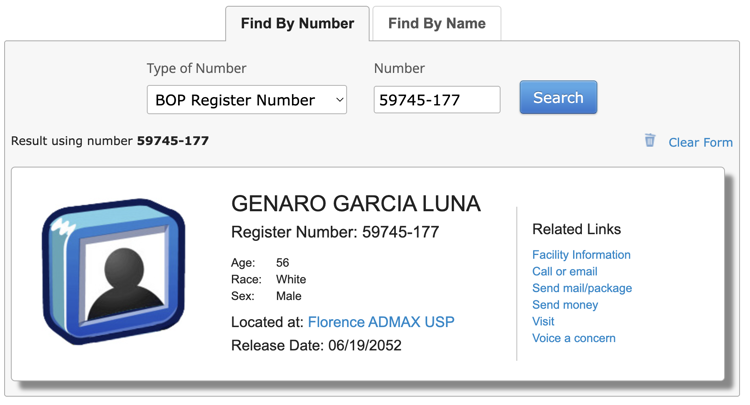The width and height of the screenshot is (750, 405).
Task: Focus the Number input field
Action: coord(437,100)
